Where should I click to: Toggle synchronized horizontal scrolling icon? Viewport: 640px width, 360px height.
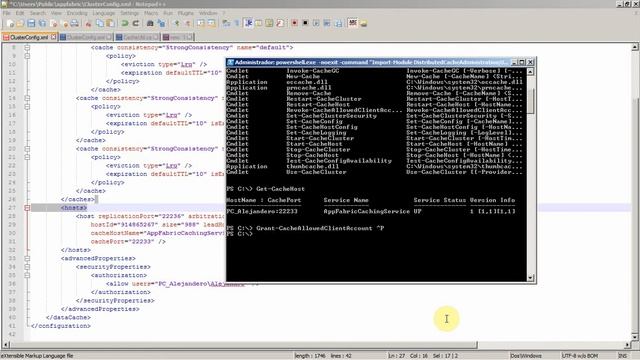(211, 23)
